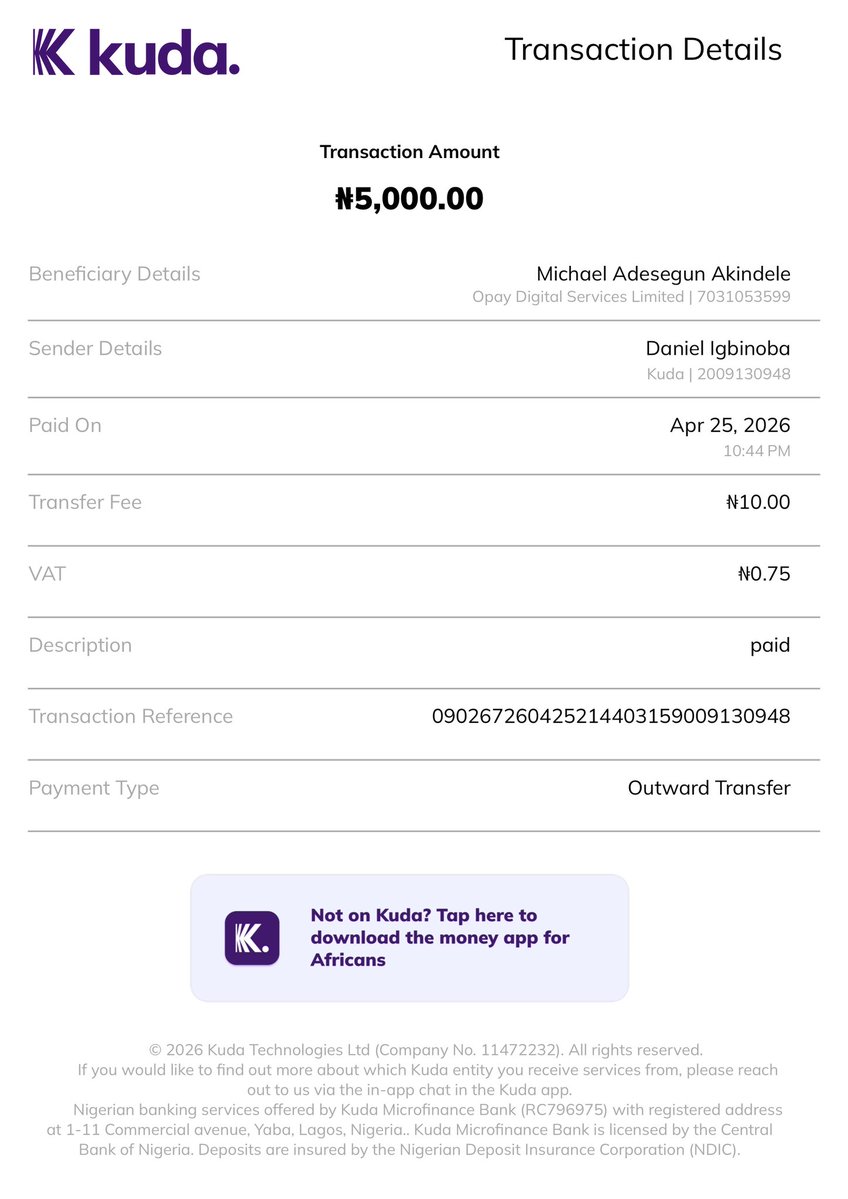Click the 'Transaction Reference' label
This screenshot has height=1199, width=848.
(x=131, y=716)
